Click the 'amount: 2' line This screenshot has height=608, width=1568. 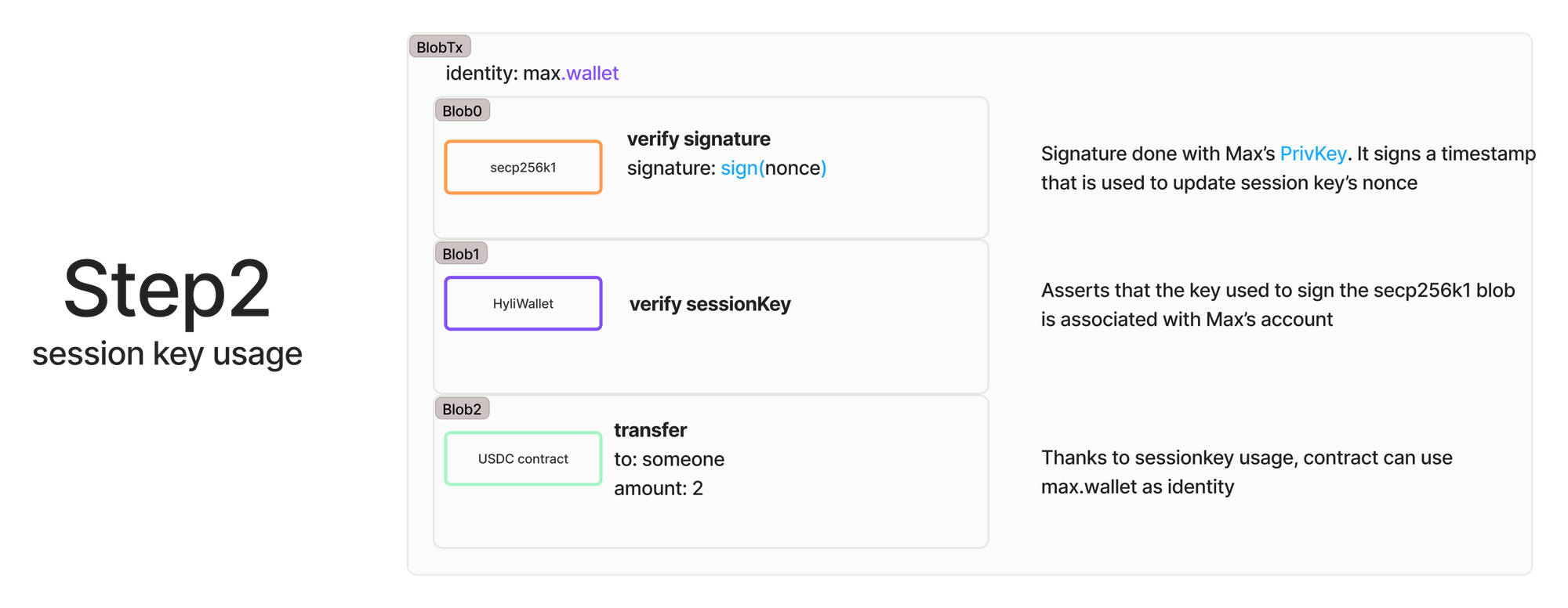(659, 488)
